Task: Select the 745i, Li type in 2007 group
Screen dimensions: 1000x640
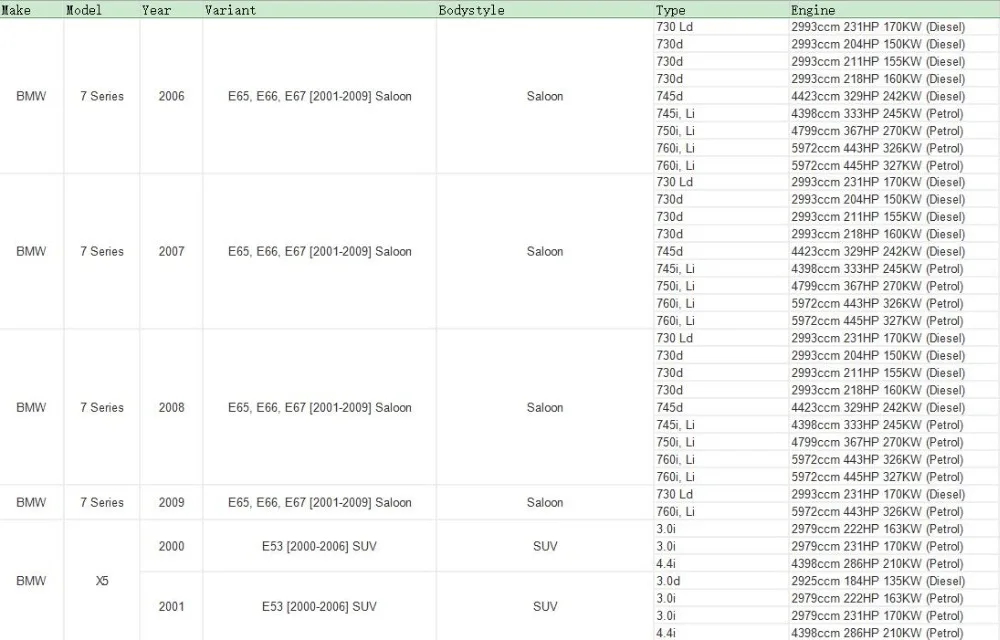Action: coord(721,269)
